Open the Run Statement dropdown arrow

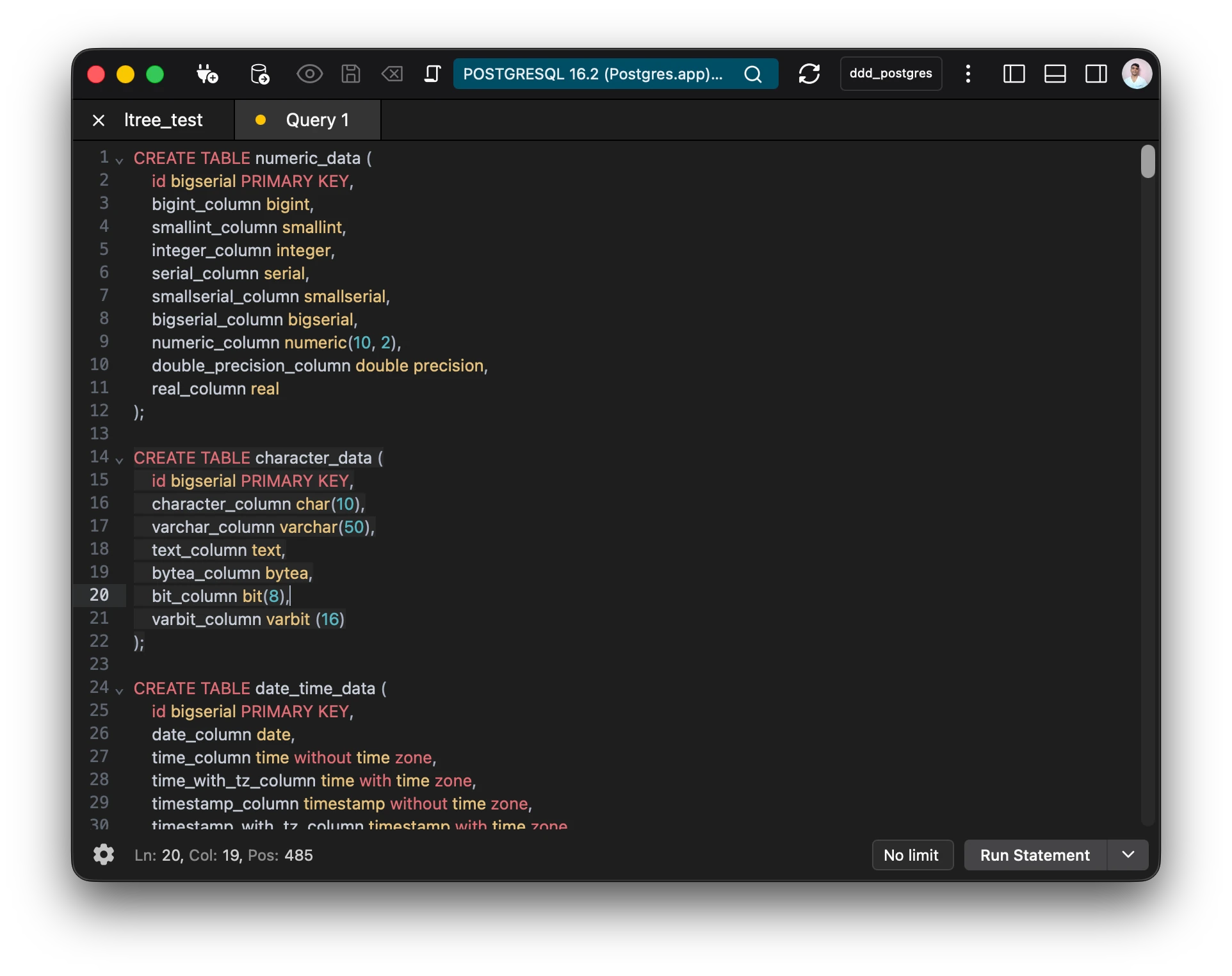point(1128,855)
